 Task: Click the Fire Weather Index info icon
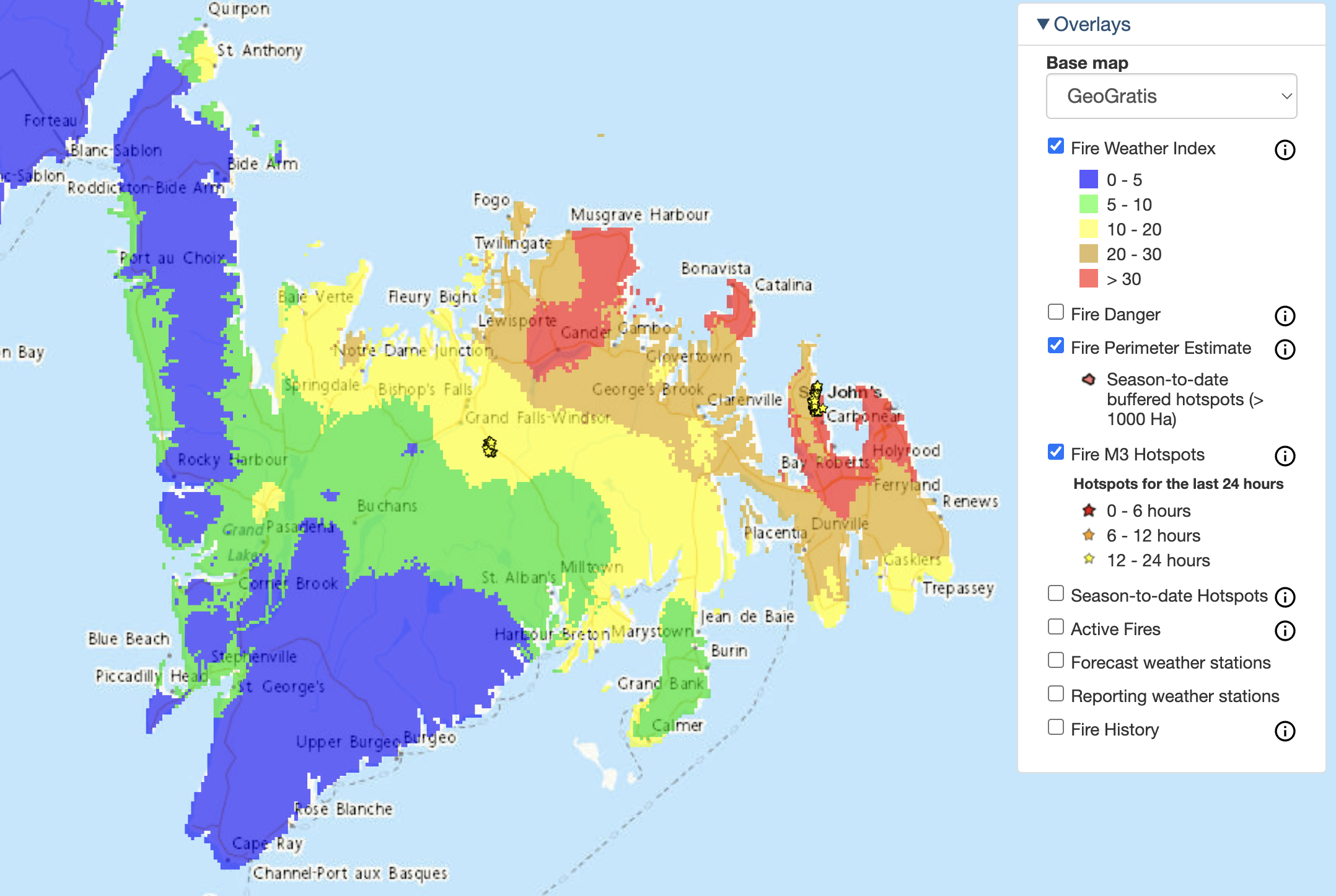(1285, 150)
